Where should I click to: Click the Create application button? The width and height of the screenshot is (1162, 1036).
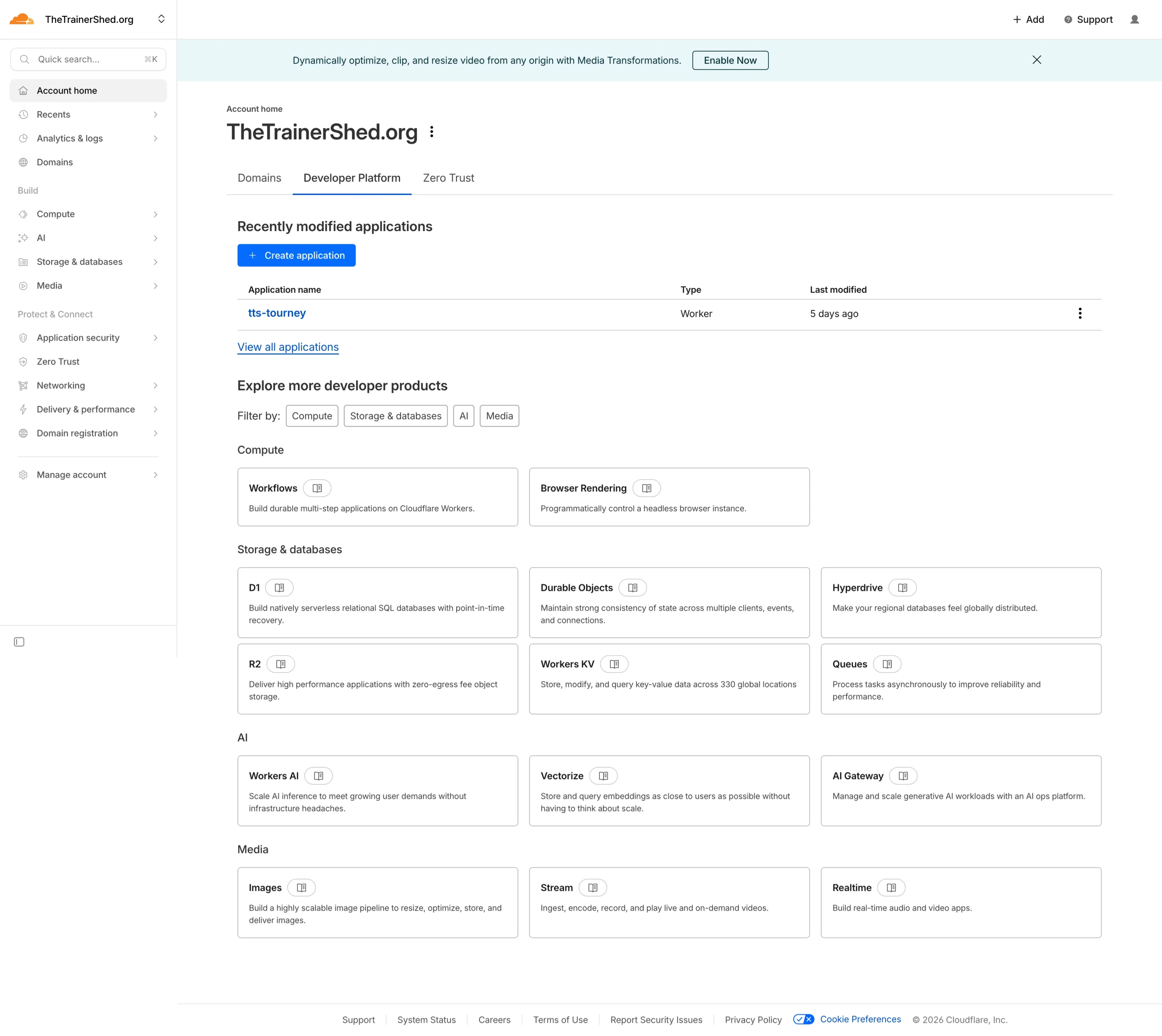pos(296,256)
